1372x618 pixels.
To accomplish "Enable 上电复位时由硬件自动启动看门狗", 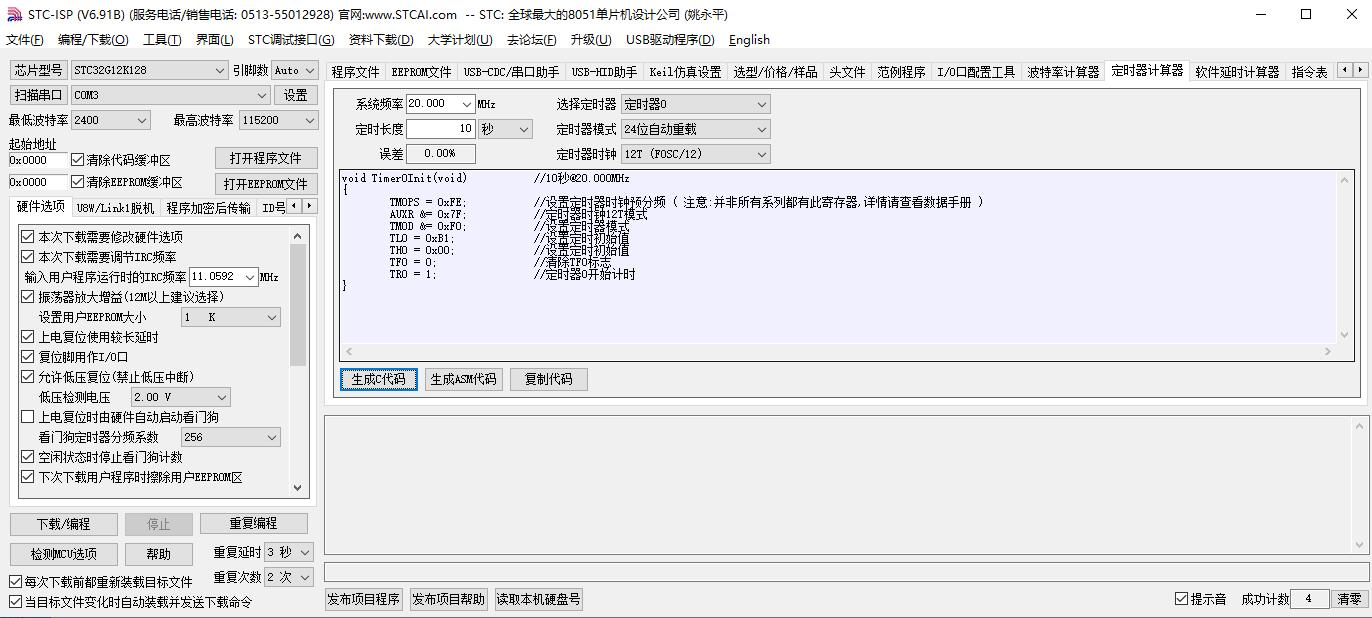I will tap(28, 417).
